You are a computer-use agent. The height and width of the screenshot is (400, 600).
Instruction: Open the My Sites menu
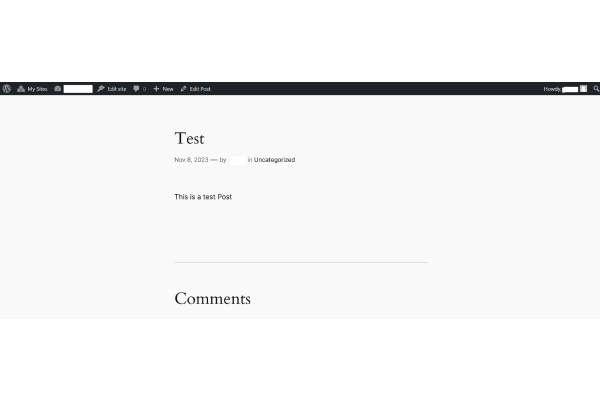click(x=37, y=89)
